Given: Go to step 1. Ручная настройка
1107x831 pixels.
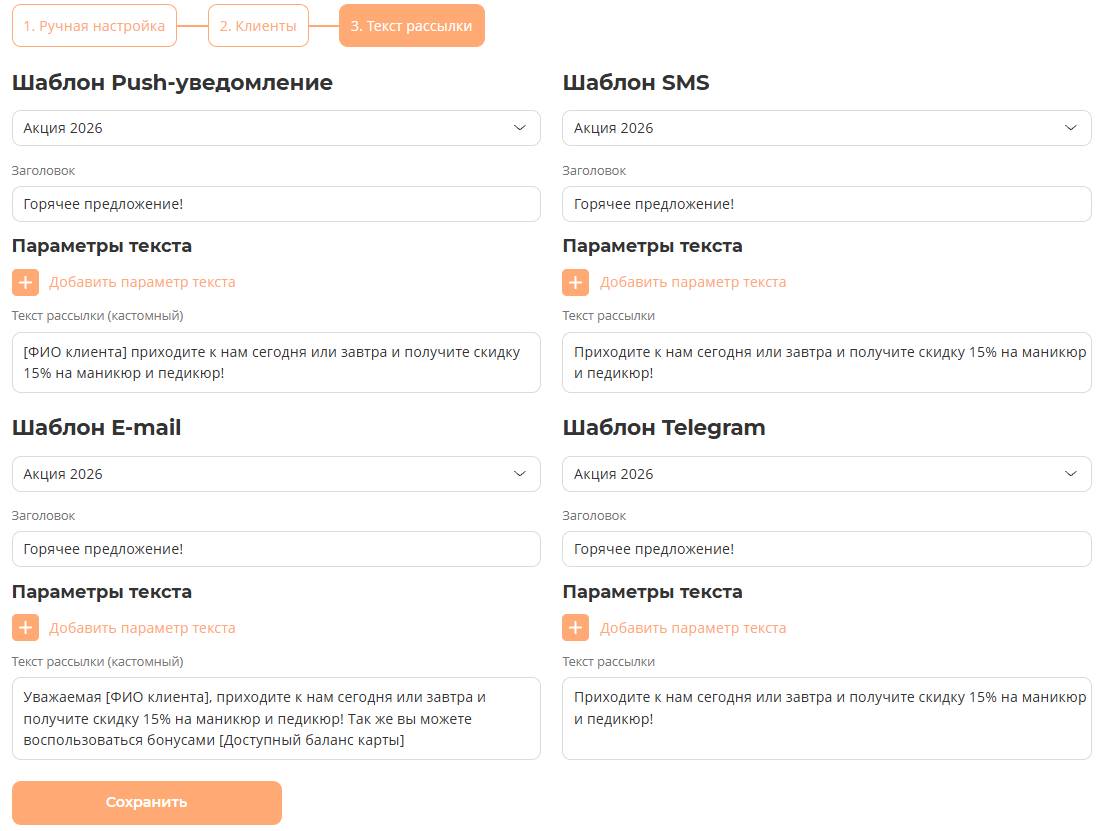Looking at the screenshot, I should (x=95, y=26).
